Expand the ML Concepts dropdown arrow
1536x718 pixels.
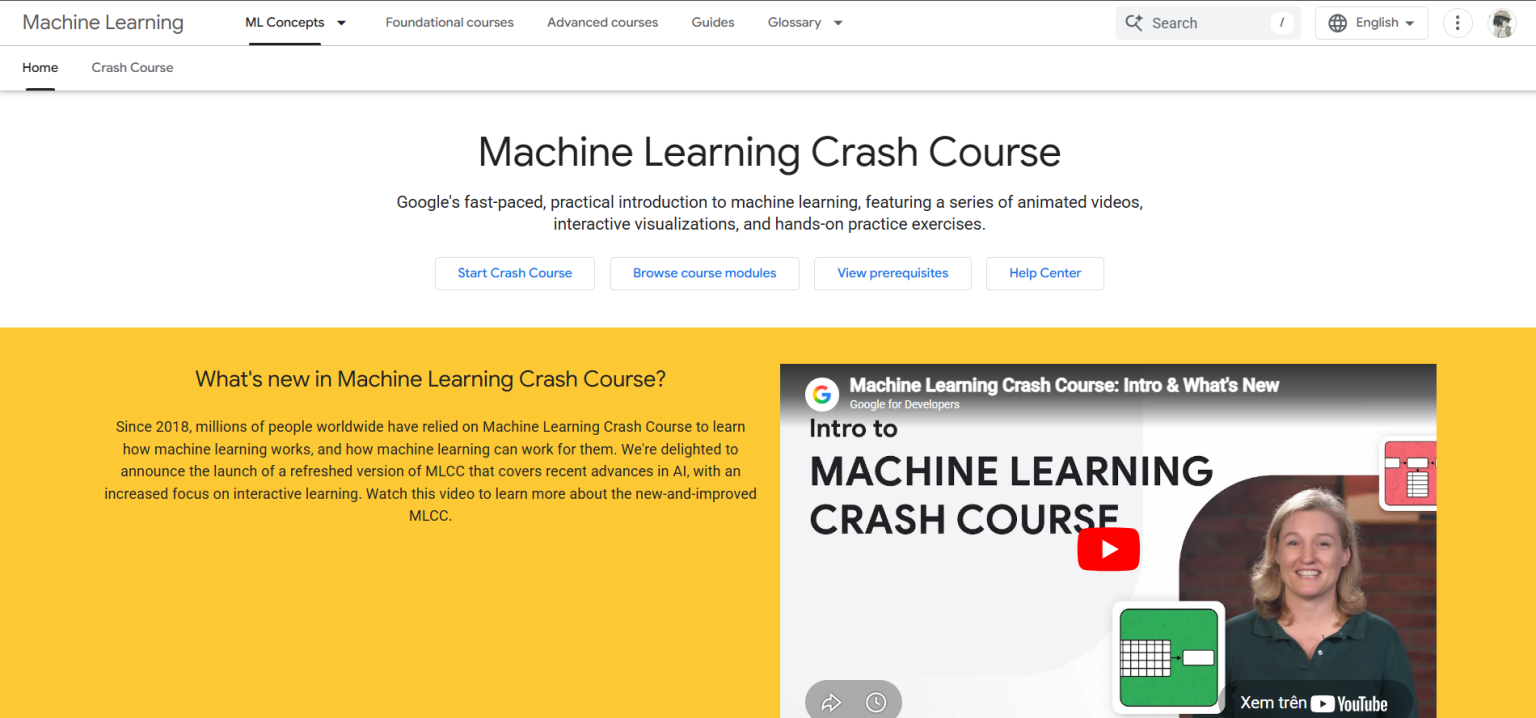[341, 23]
